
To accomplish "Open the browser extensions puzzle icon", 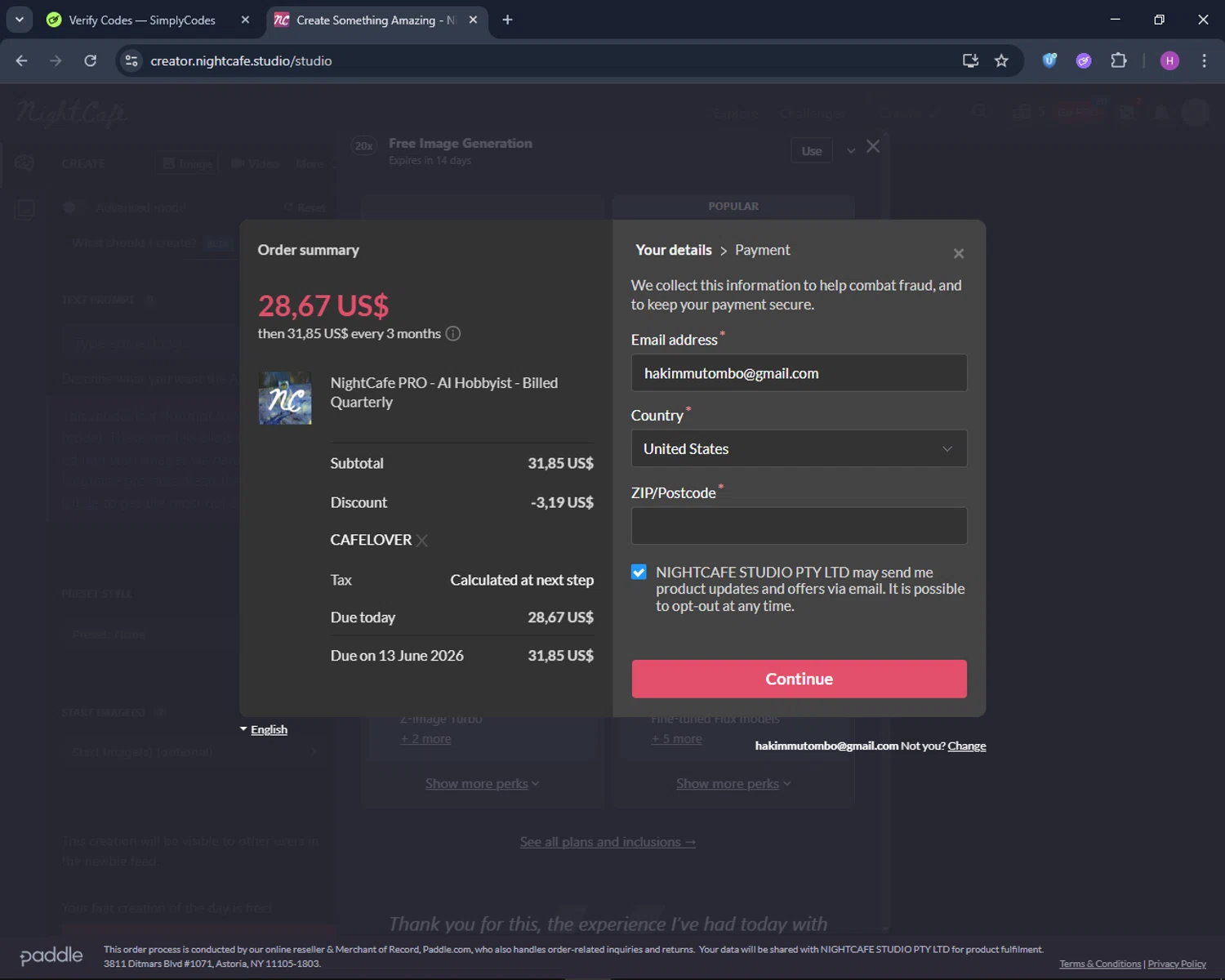I will pos(1118,60).
